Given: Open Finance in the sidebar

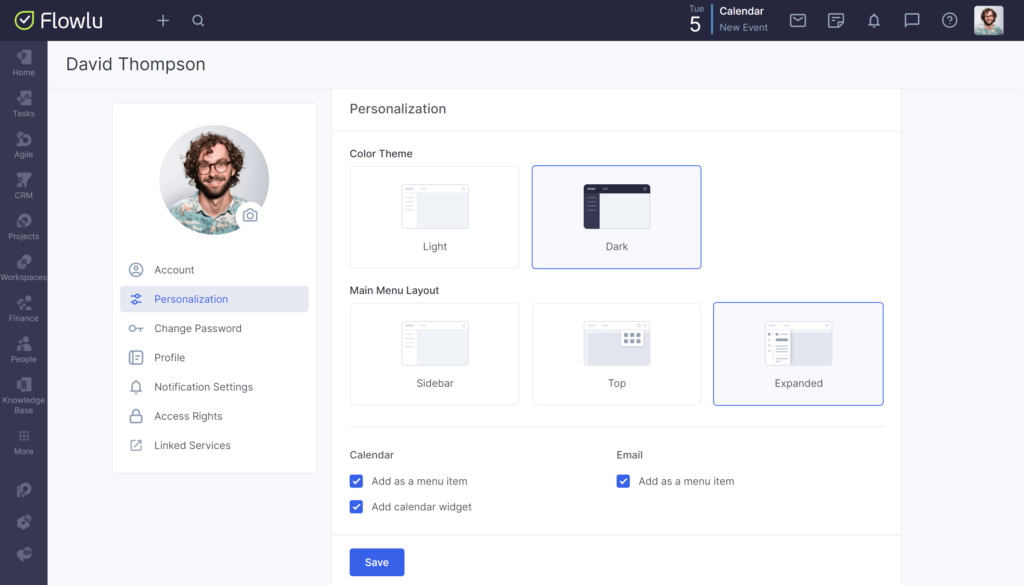Looking at the screenshot, I should tap(24, 309).
